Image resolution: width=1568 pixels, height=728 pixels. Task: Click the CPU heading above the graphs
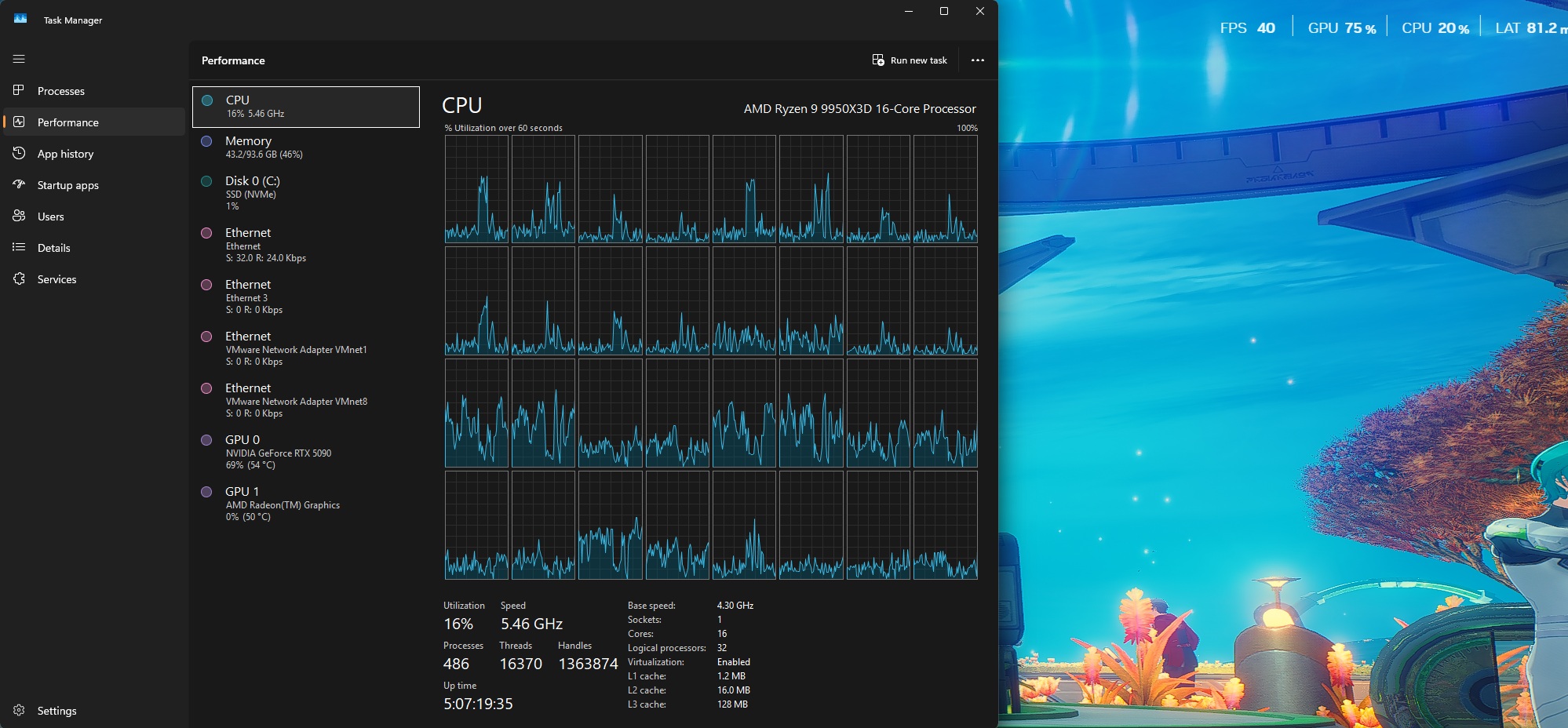(x=462, y=106)
